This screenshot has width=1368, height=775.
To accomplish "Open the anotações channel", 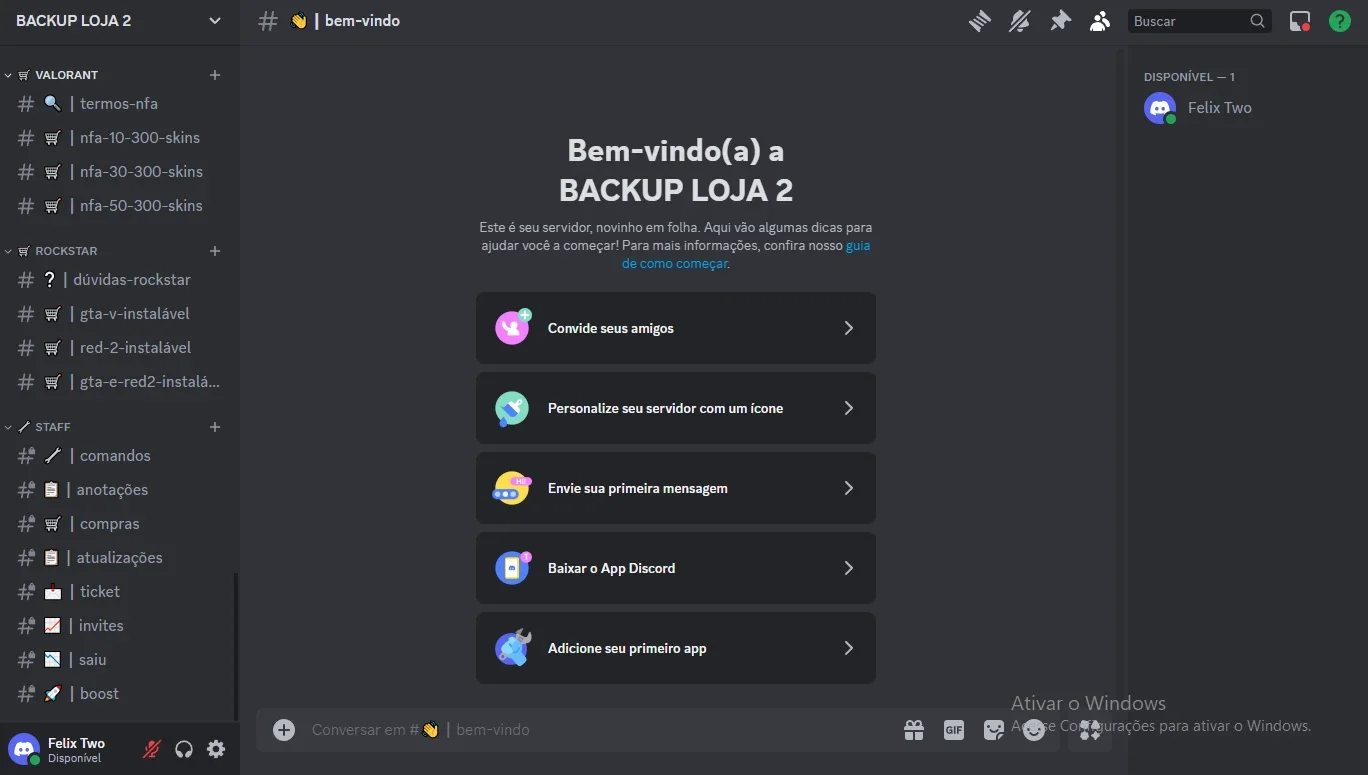I will point(120,490).
